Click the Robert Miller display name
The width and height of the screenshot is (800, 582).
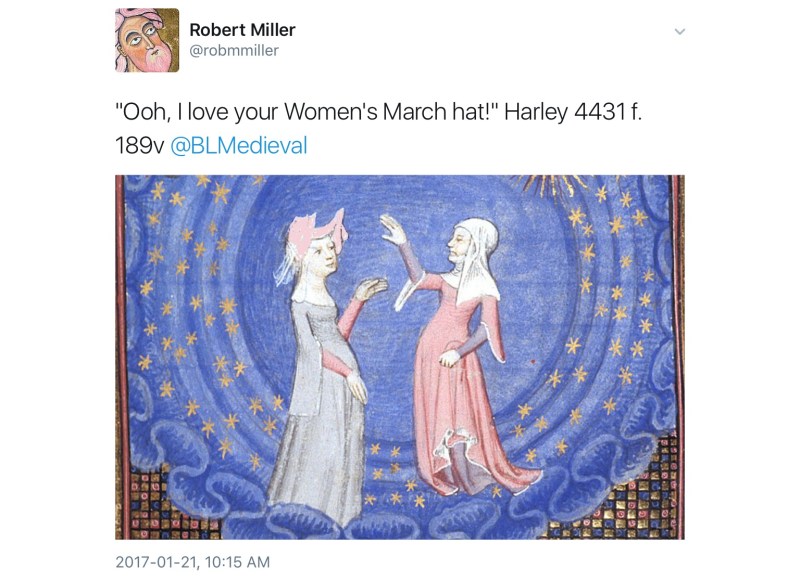[x=242, y=30]
